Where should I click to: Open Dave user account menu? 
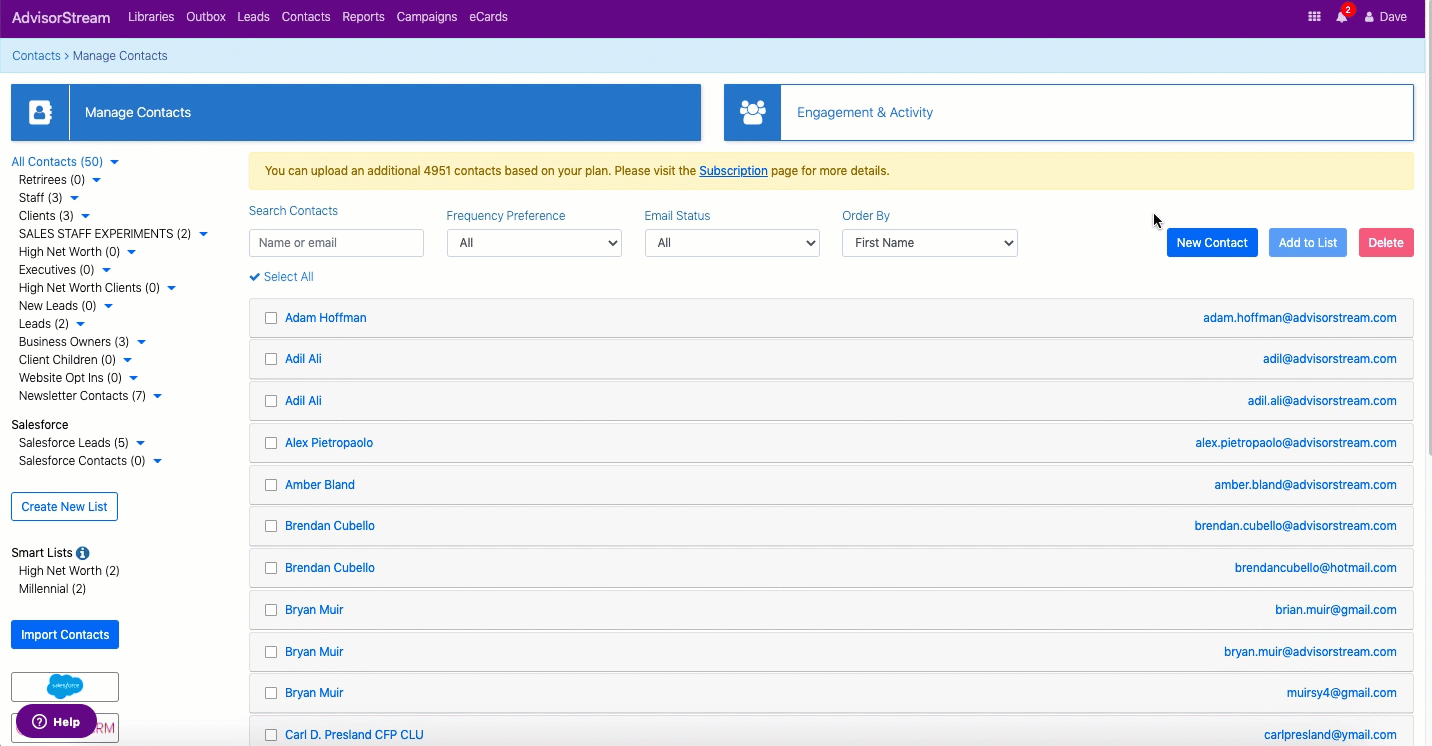pyautogui.click(x=1386, y=17)
